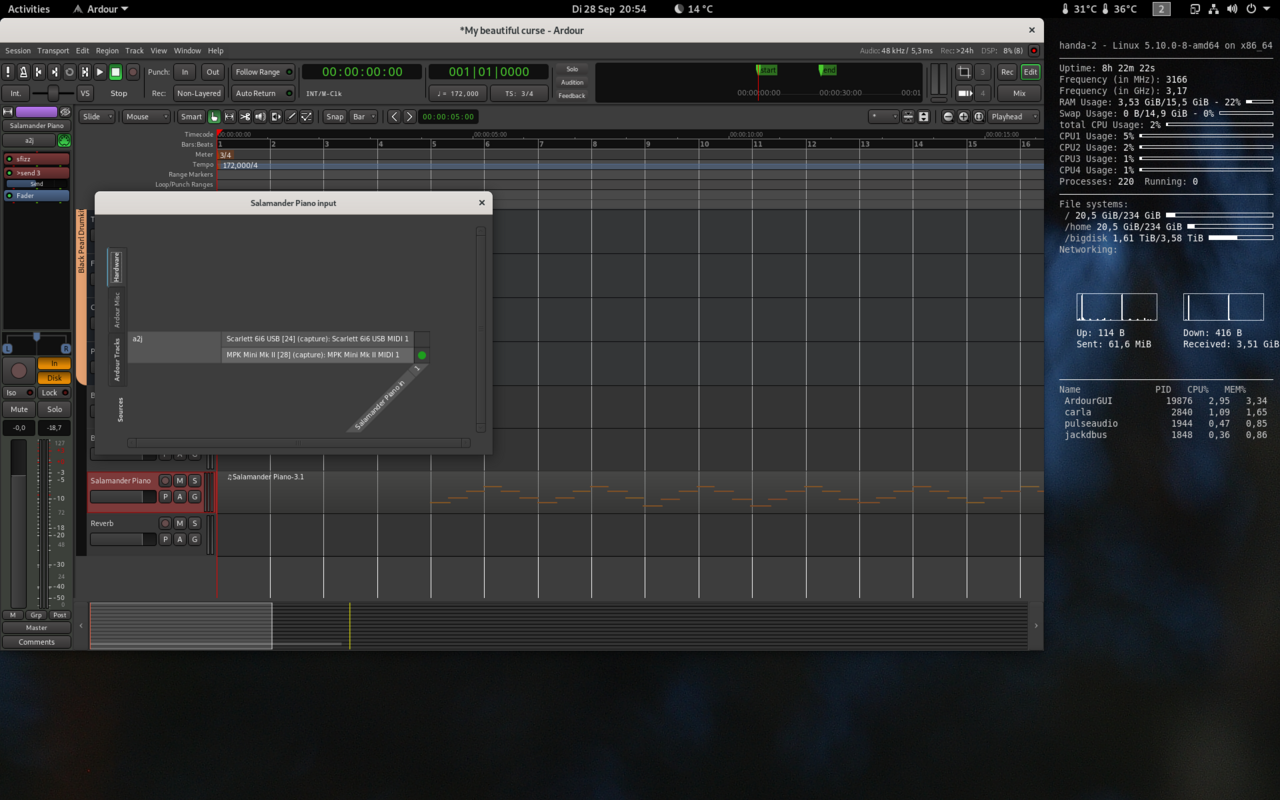This screenshot has height=800, width=1280.
Task: Go to session end transport icon
Action: 54,72
